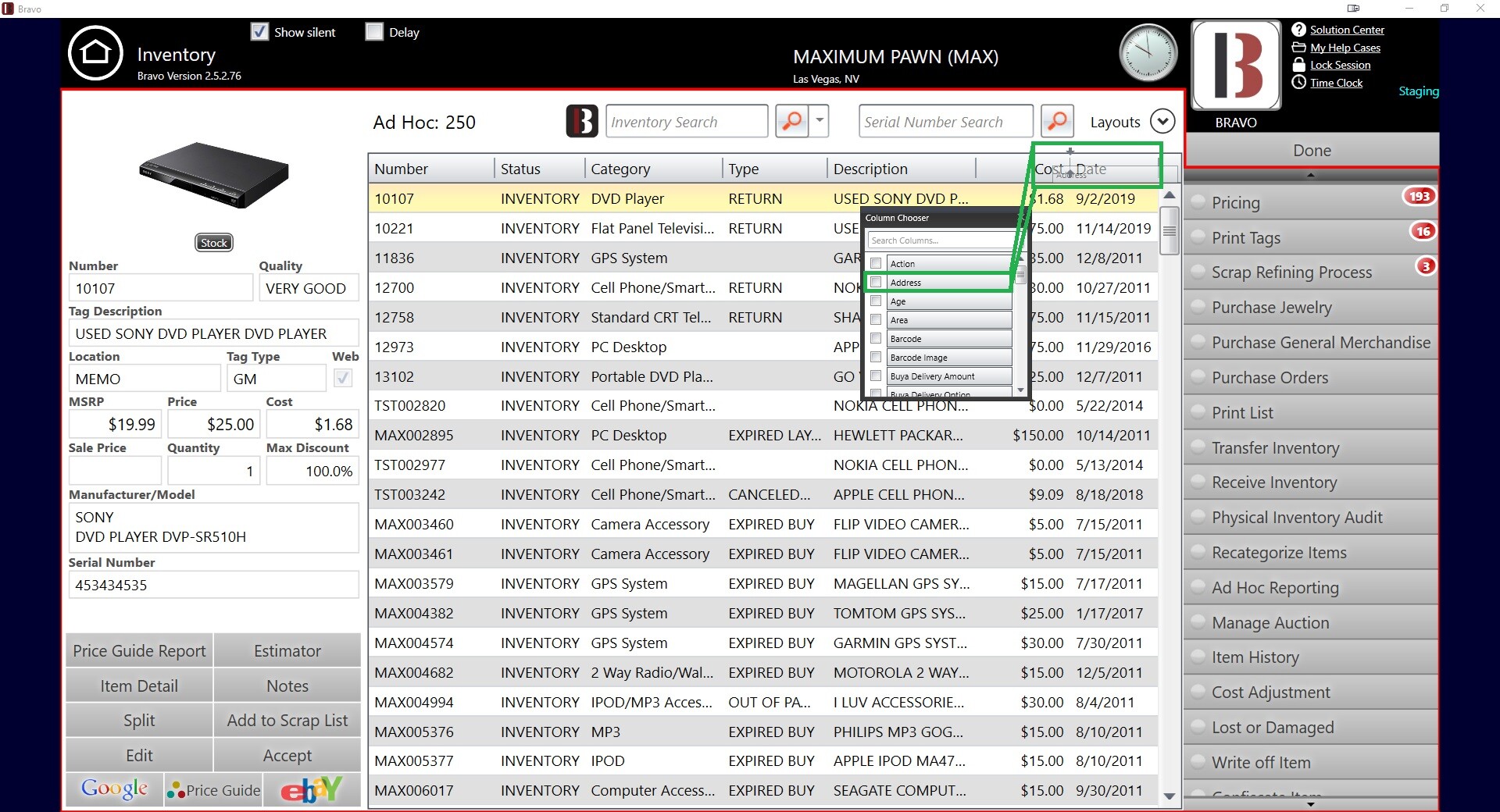1500x812 pixels.
Task: Go to the Home screen icon
Action: point(95,53)
